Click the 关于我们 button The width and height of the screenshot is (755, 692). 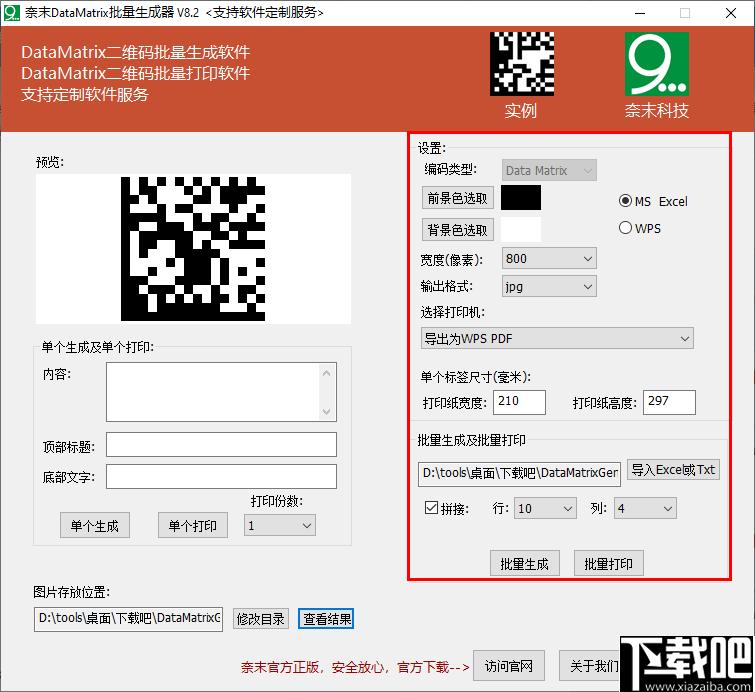(x=590, y=666)
